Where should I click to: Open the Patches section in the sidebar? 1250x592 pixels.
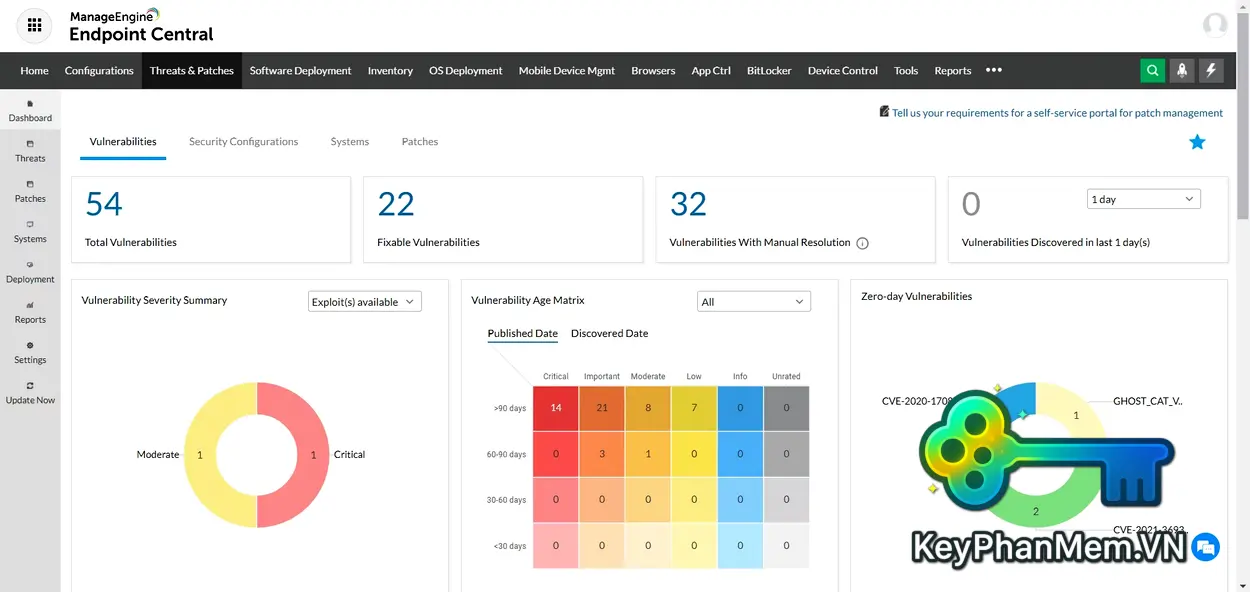point(30,192)
